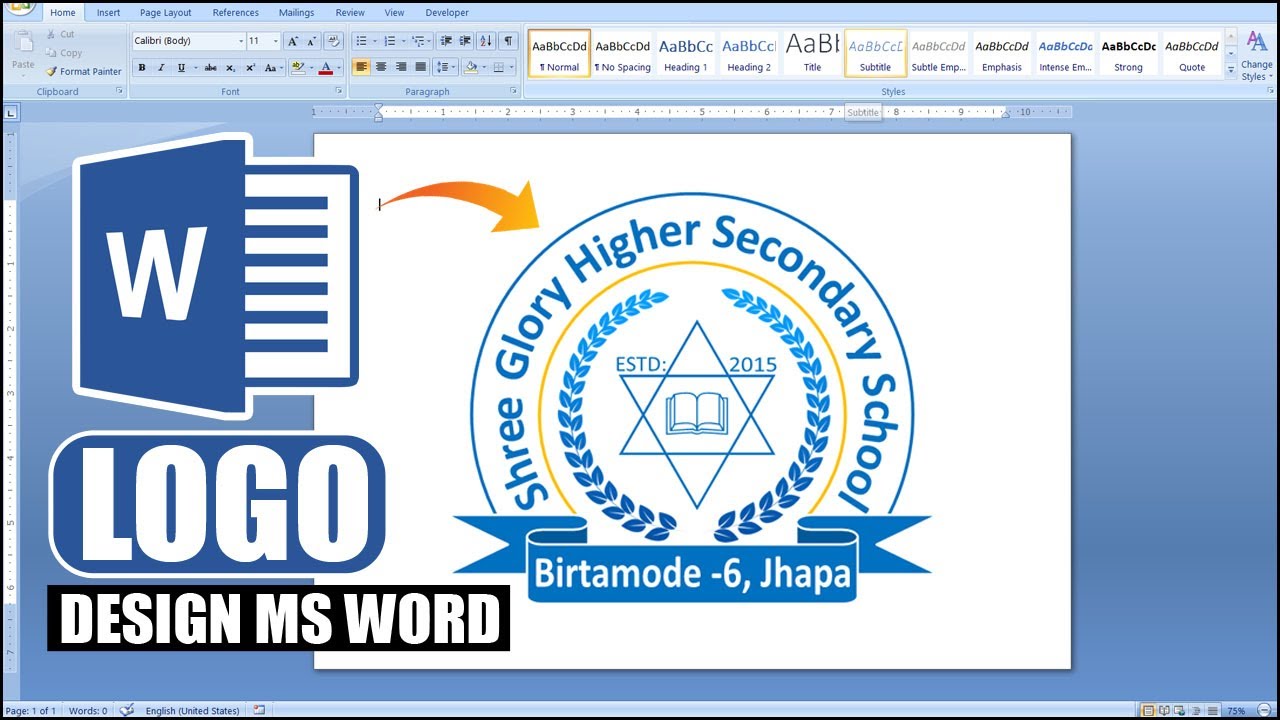Click the Format Painter button

[x=84, y=72]
